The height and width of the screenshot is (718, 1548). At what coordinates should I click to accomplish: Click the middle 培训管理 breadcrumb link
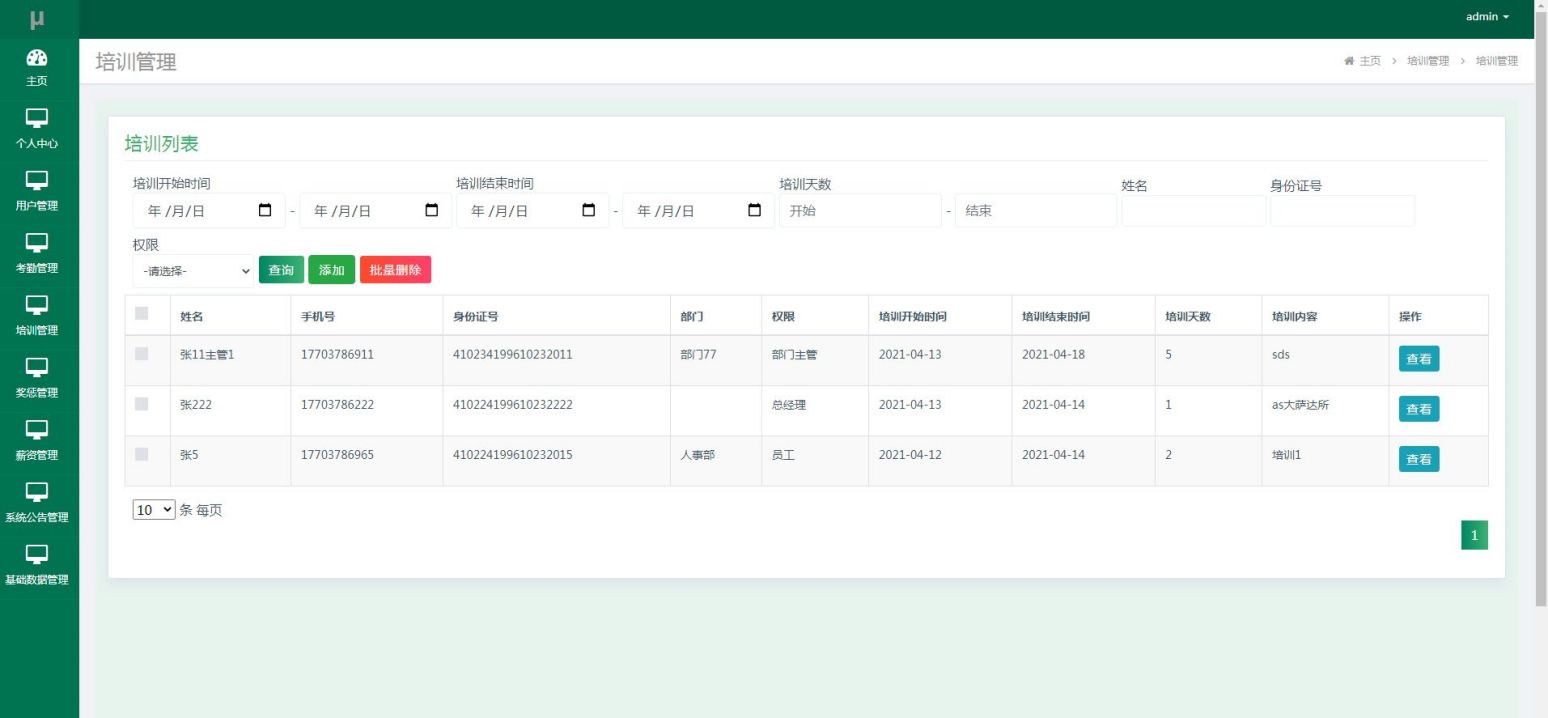click(1428, 61)
